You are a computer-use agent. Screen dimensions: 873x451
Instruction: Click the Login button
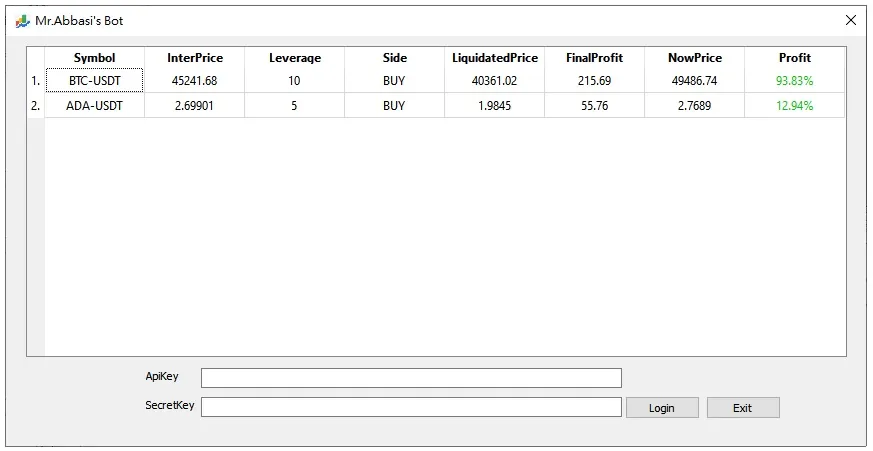(x=661, y=408)
